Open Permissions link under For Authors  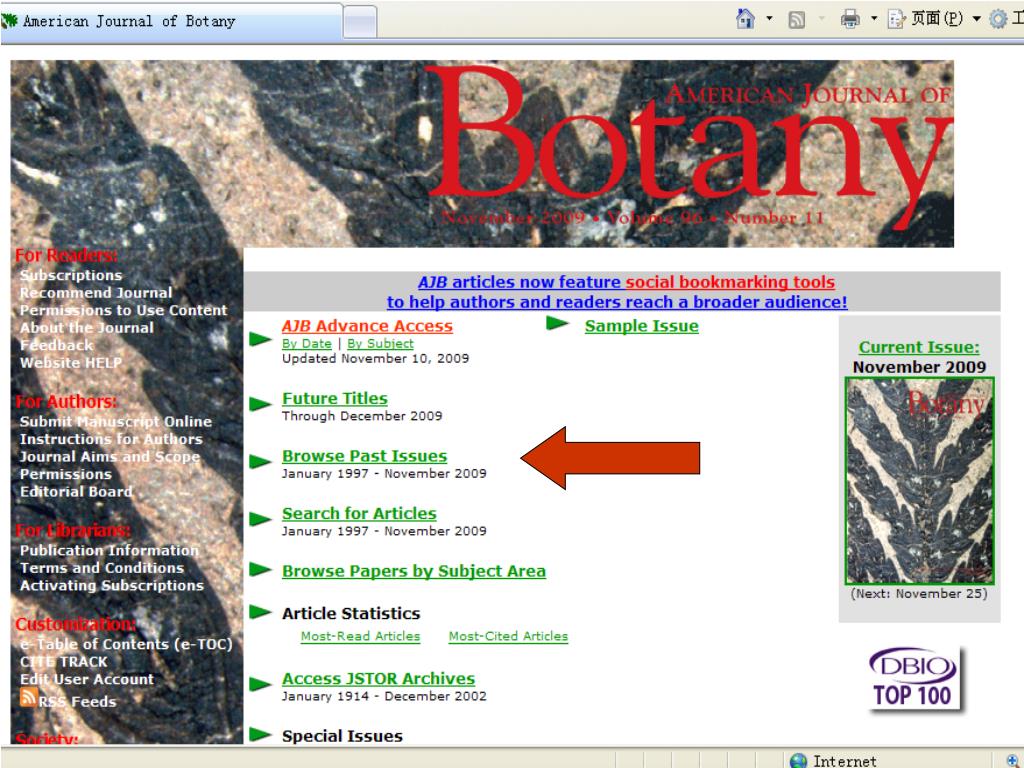pyautogui.click(x=65, y=475)
